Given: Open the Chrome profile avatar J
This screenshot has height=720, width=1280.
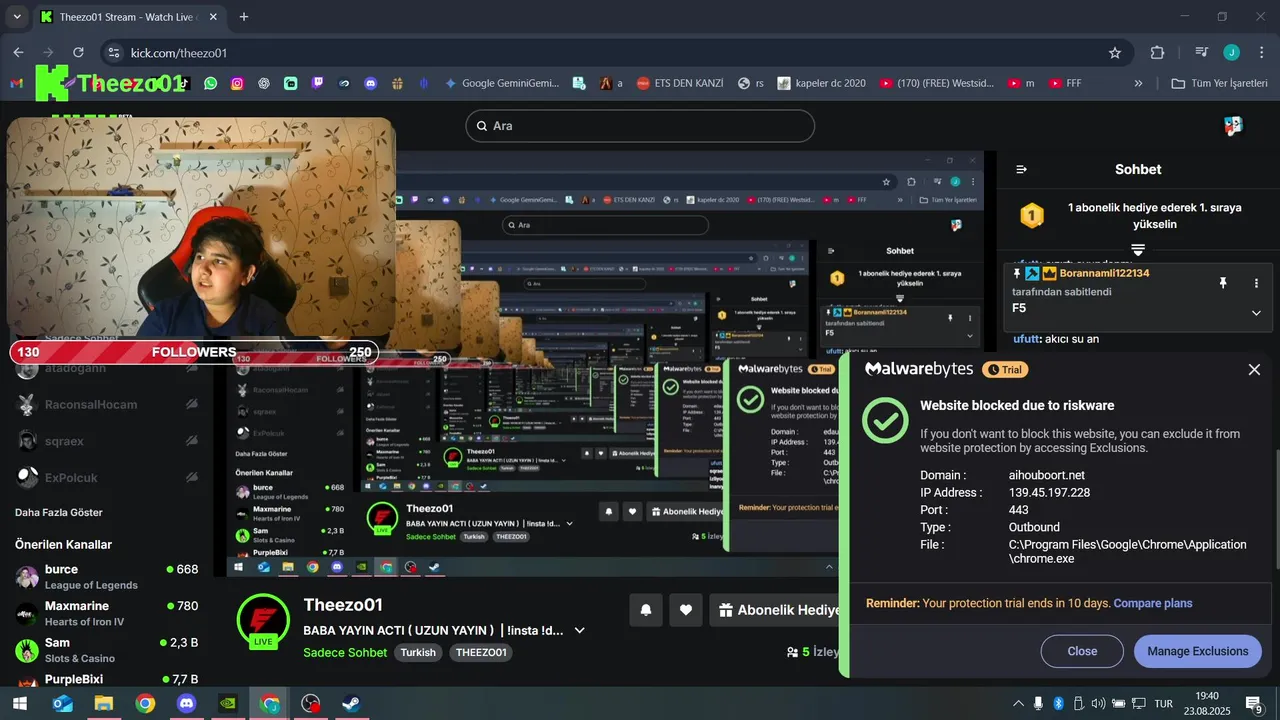Looking at the screenshot, I should click(1231, 53).
